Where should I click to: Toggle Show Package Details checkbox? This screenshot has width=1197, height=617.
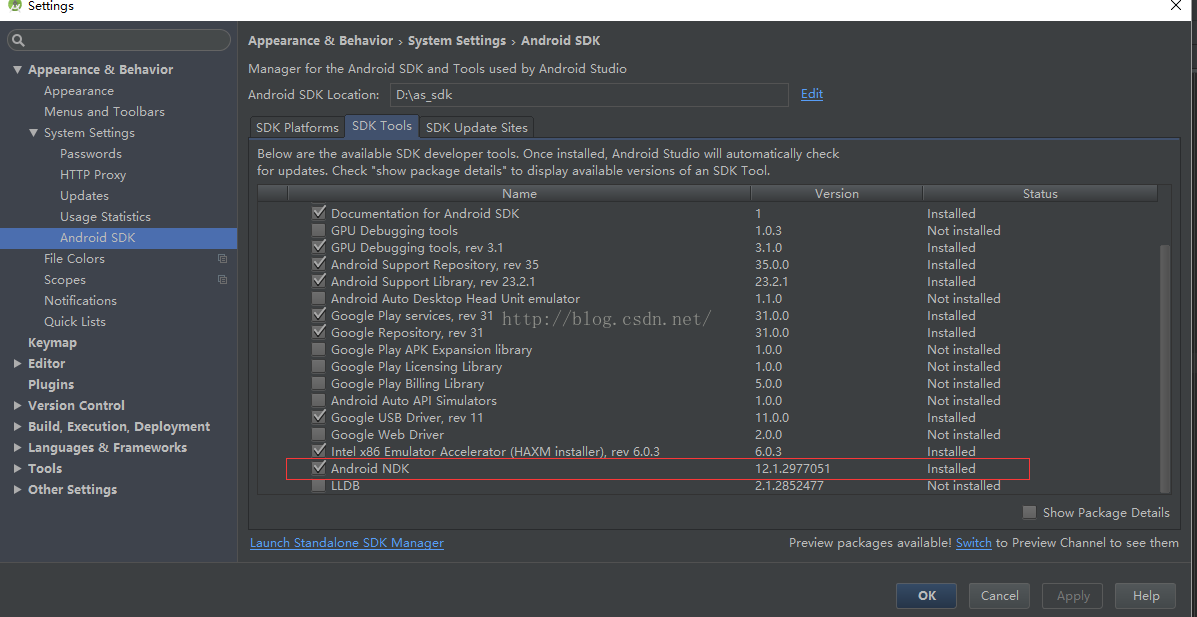(1029, 513)
